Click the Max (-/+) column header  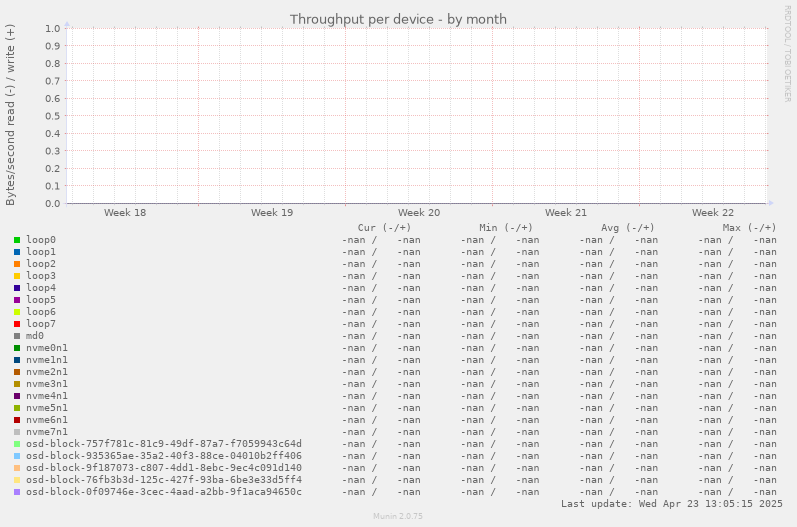[749, 228]
